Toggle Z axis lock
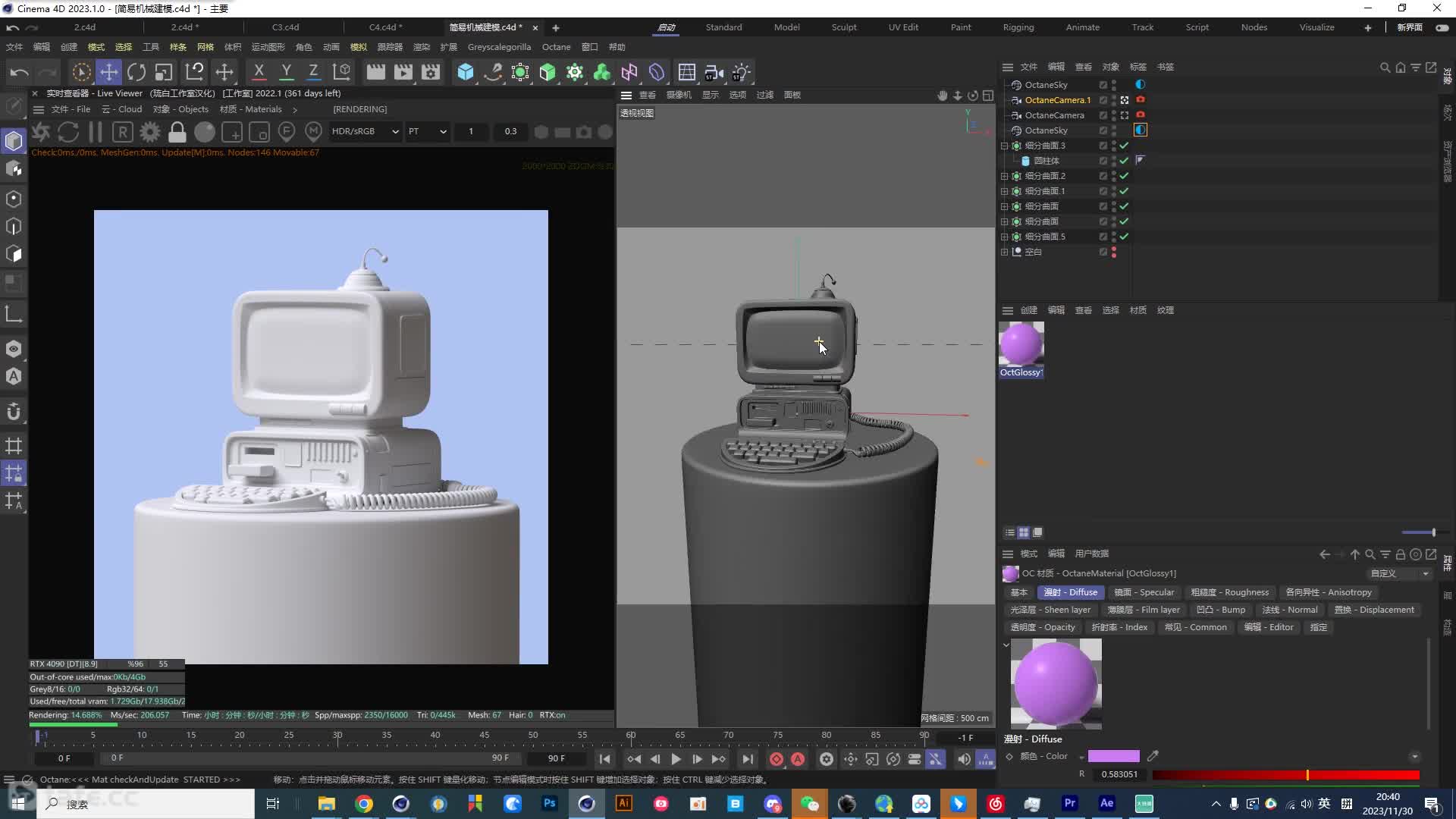 [313, 72]
